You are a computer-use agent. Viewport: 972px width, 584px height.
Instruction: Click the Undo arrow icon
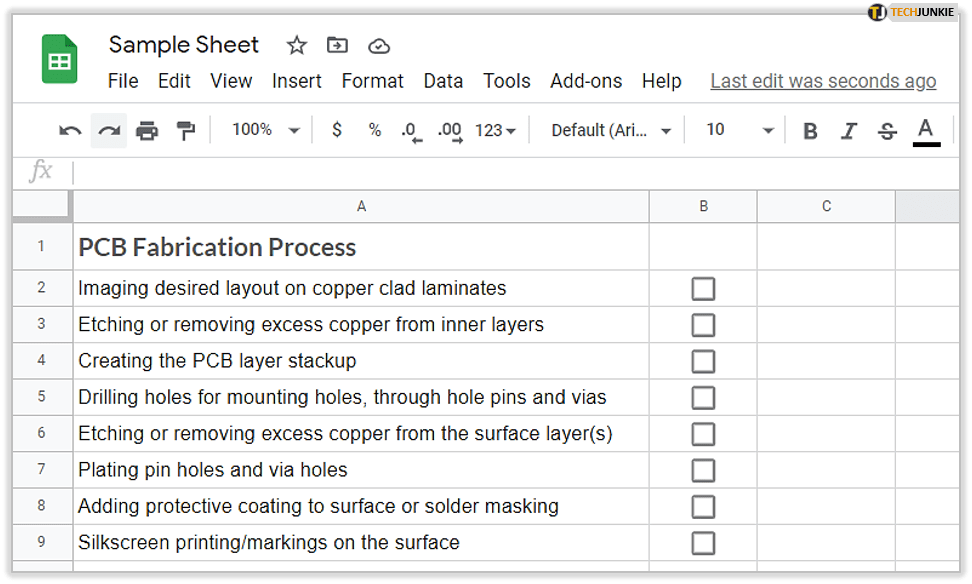click(70, 130)
